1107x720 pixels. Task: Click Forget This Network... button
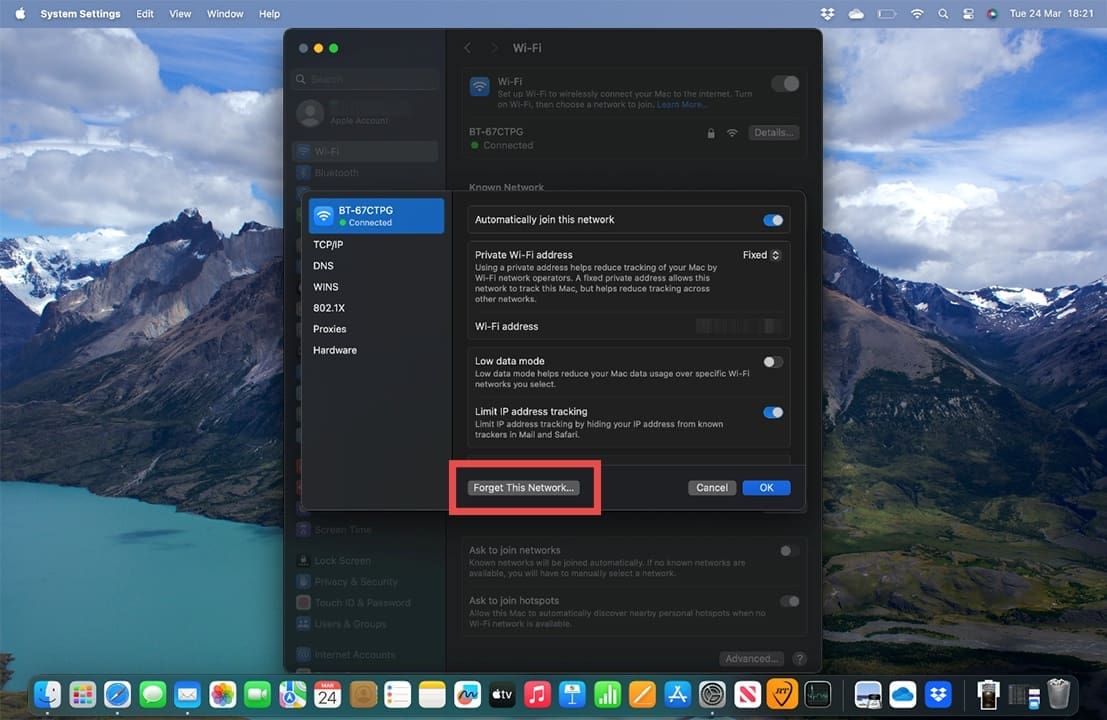tap(523, 488)
